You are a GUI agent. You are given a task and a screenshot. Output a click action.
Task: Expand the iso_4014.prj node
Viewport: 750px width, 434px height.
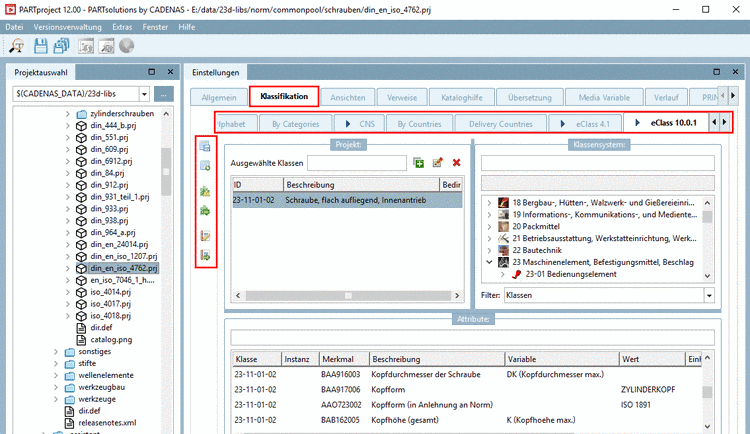(67, 292)
